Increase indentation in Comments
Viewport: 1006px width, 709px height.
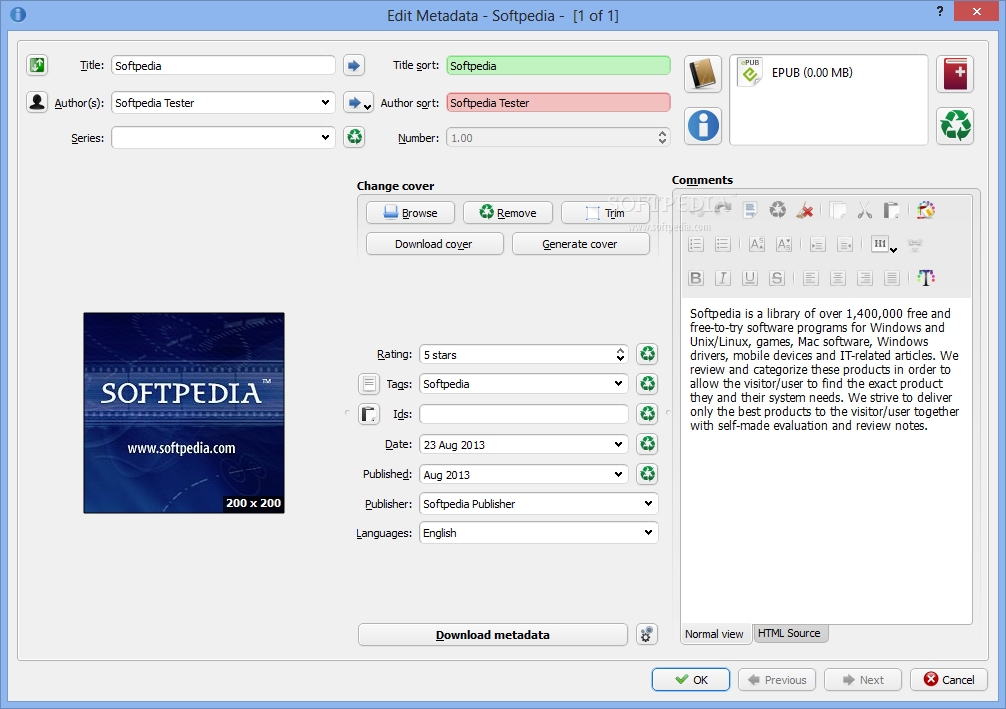click(x=817, y=244)
